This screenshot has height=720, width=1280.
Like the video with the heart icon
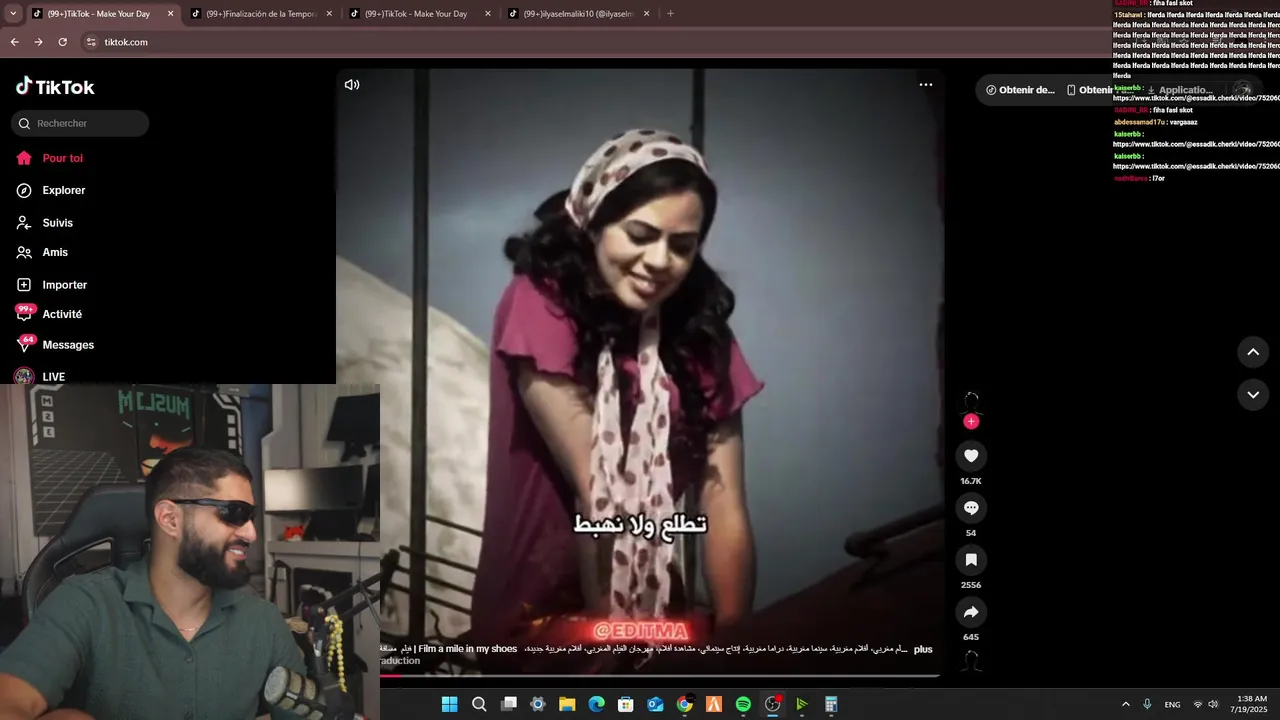(x=971, y=456)
